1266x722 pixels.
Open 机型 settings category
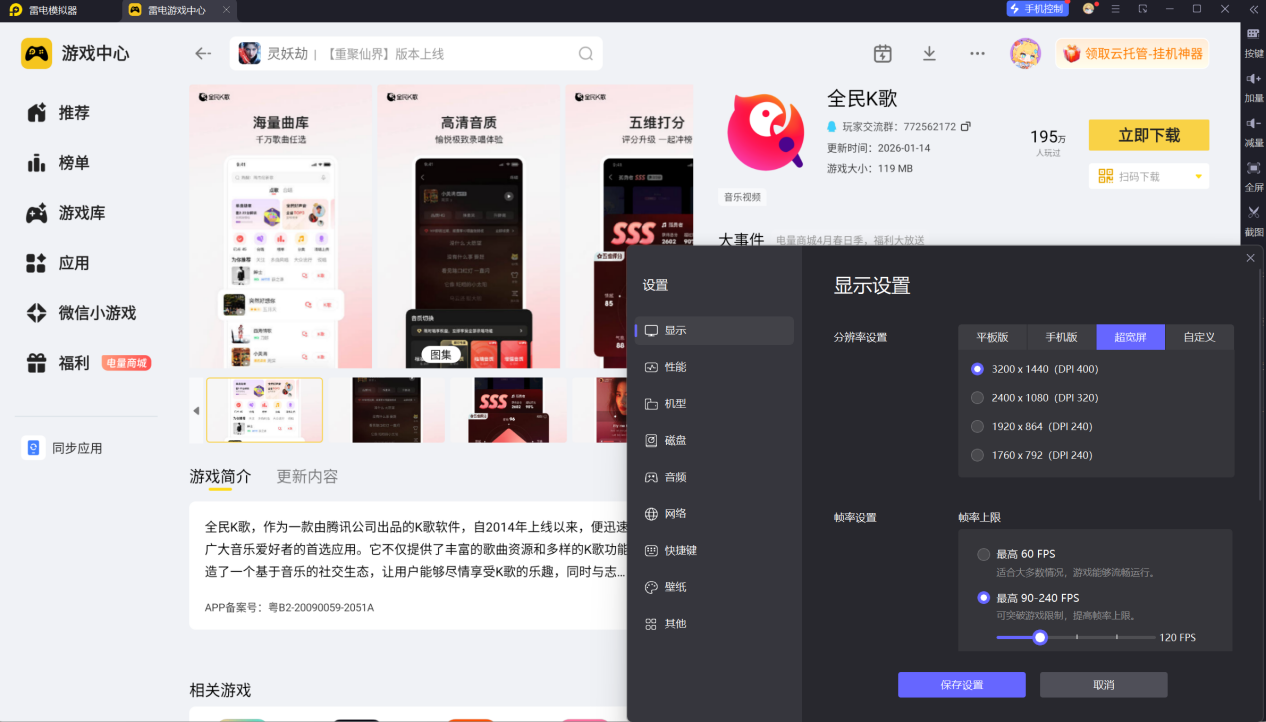coord(714,404)
